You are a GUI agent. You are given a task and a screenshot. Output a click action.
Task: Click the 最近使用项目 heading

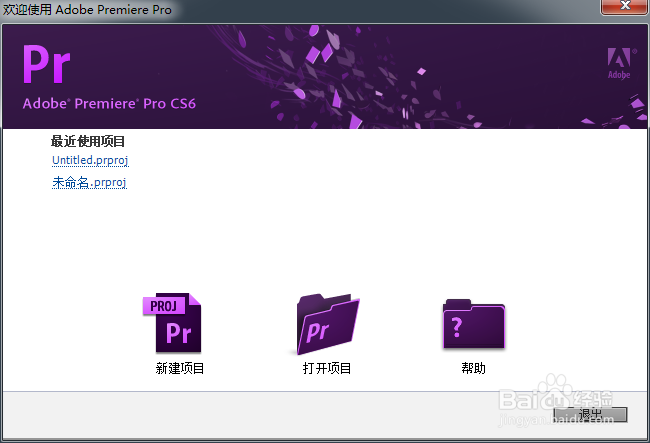point(88,141)
